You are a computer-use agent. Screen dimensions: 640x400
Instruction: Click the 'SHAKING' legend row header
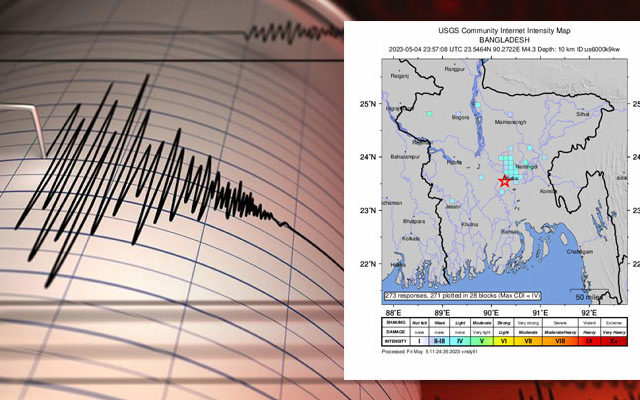396,322
